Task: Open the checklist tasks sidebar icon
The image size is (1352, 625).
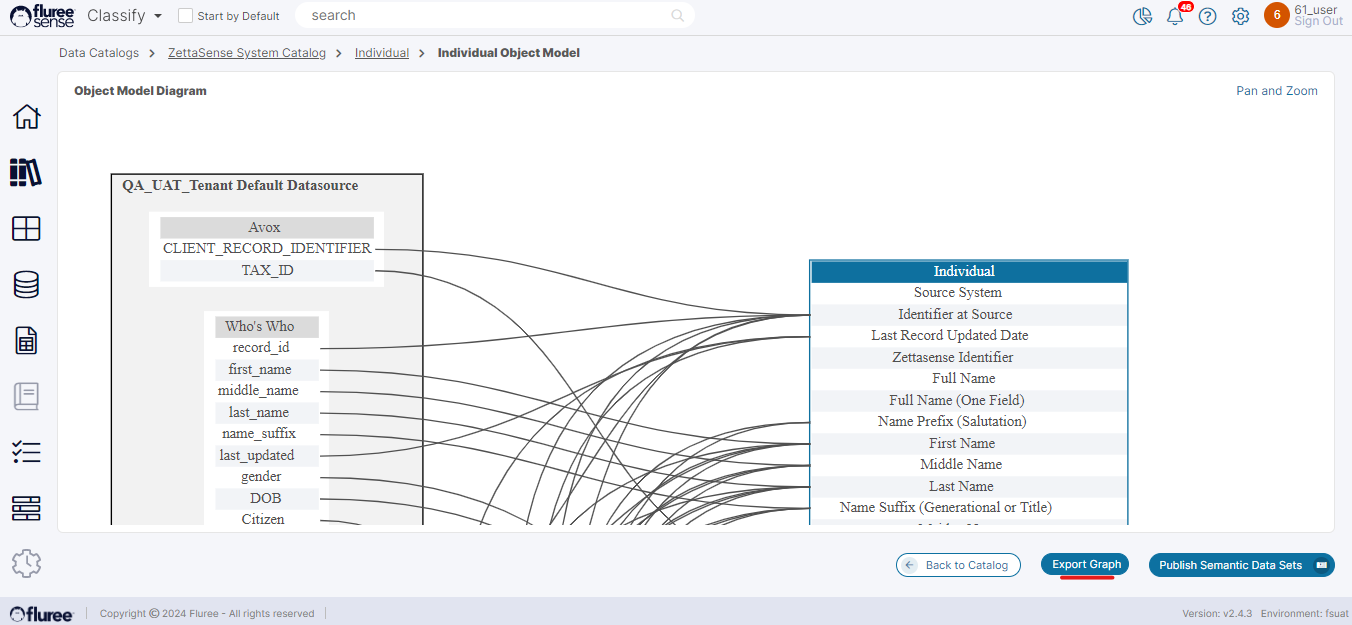Action: click(26, 452)
